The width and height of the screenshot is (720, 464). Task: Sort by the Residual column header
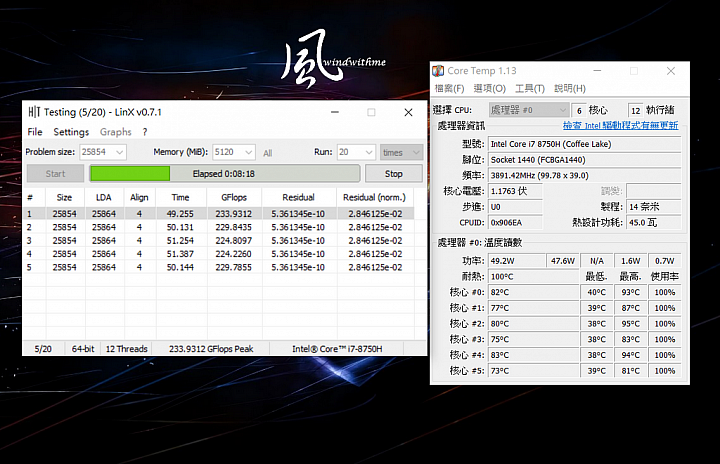298,198
